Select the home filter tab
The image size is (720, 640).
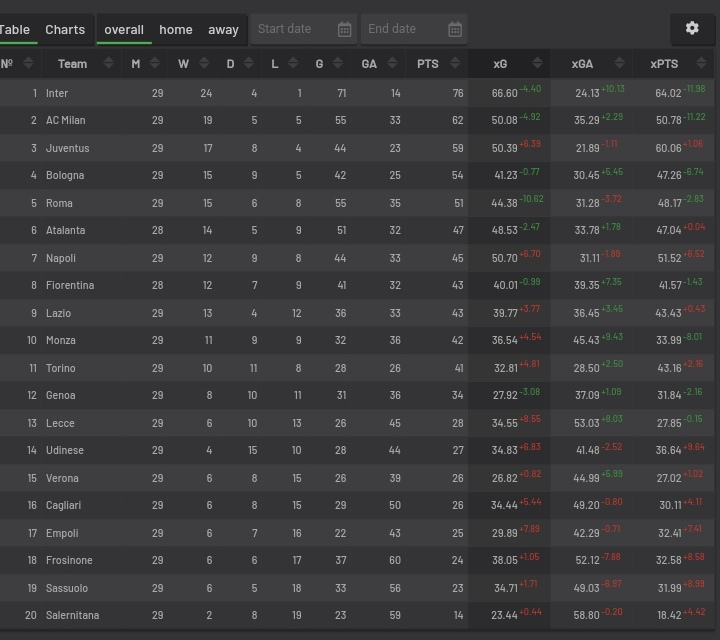176,30
